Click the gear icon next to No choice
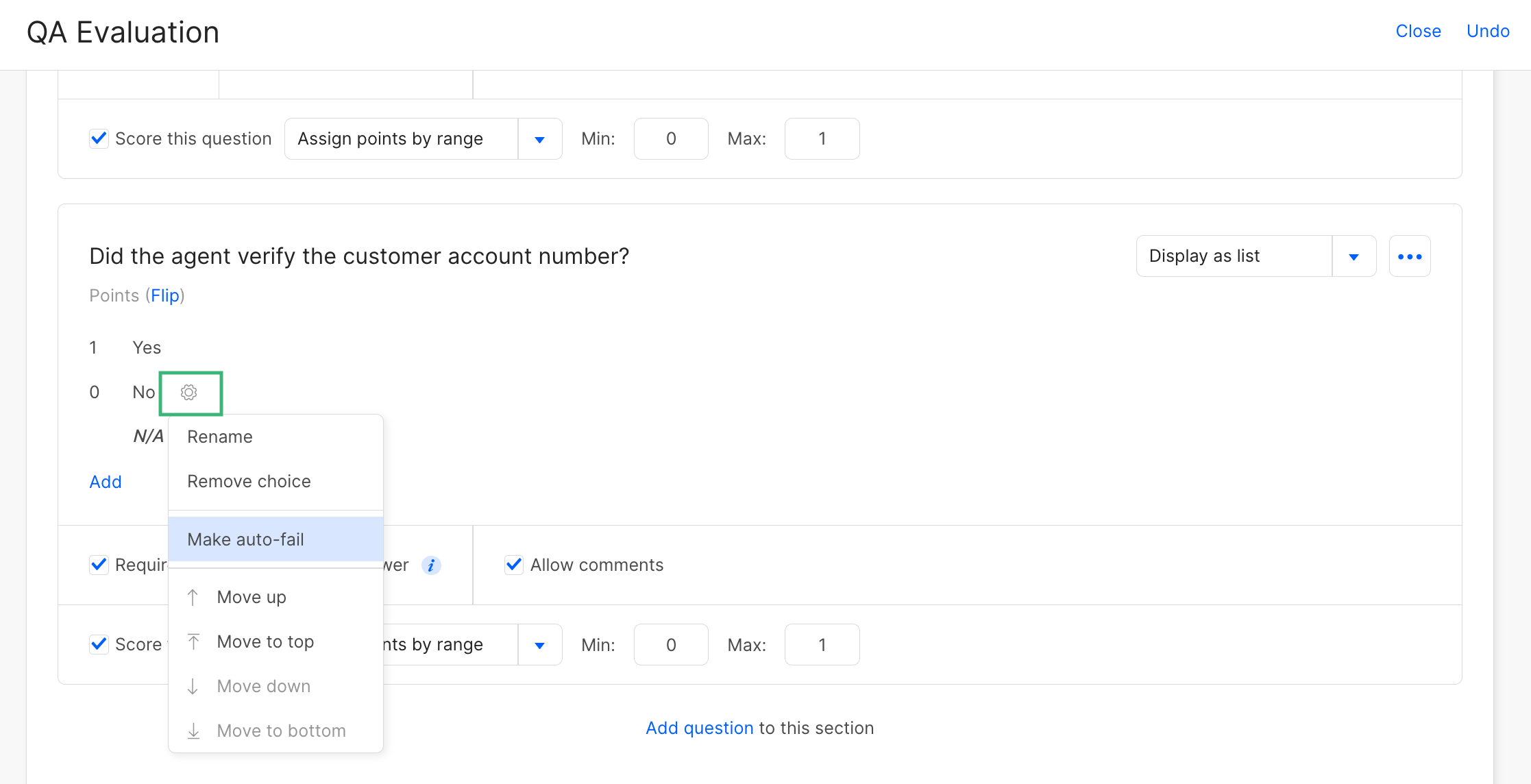Viewport: 1531px width, 784px height. pos(189,392)
